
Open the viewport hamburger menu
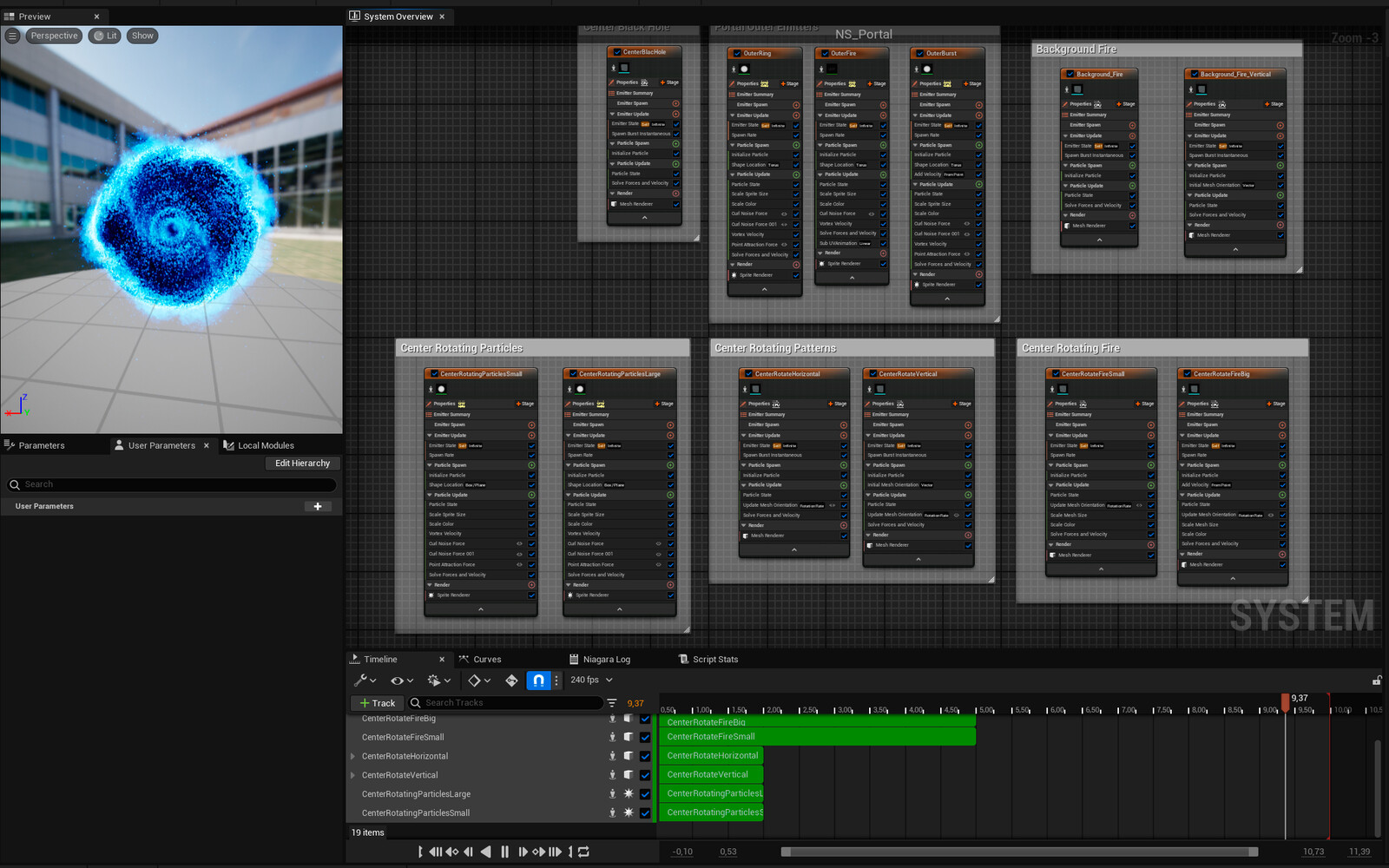[12, 36]
